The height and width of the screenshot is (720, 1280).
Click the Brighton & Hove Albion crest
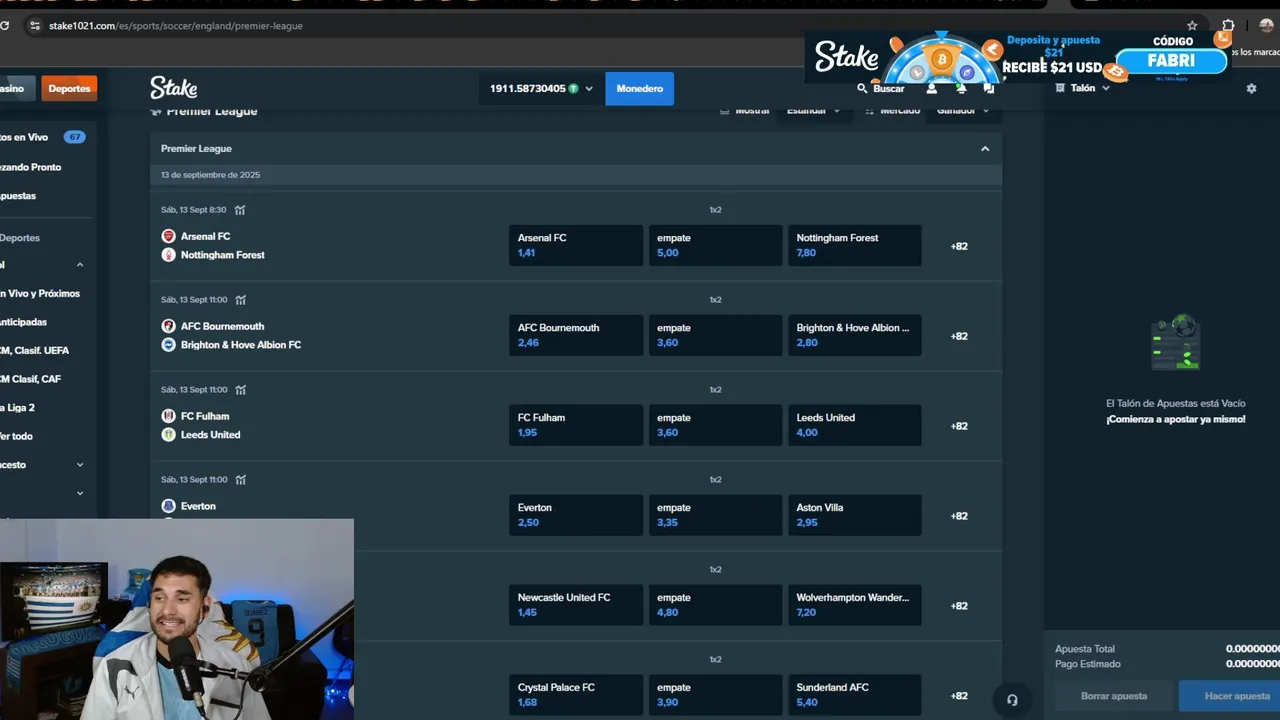tap(168, 345)
